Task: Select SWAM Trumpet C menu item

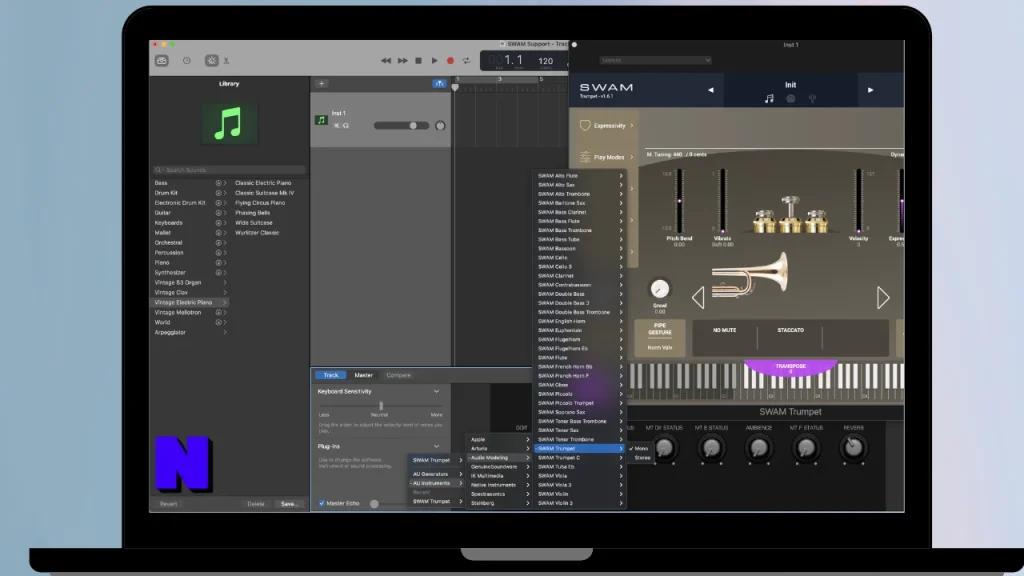Action: 579,458
